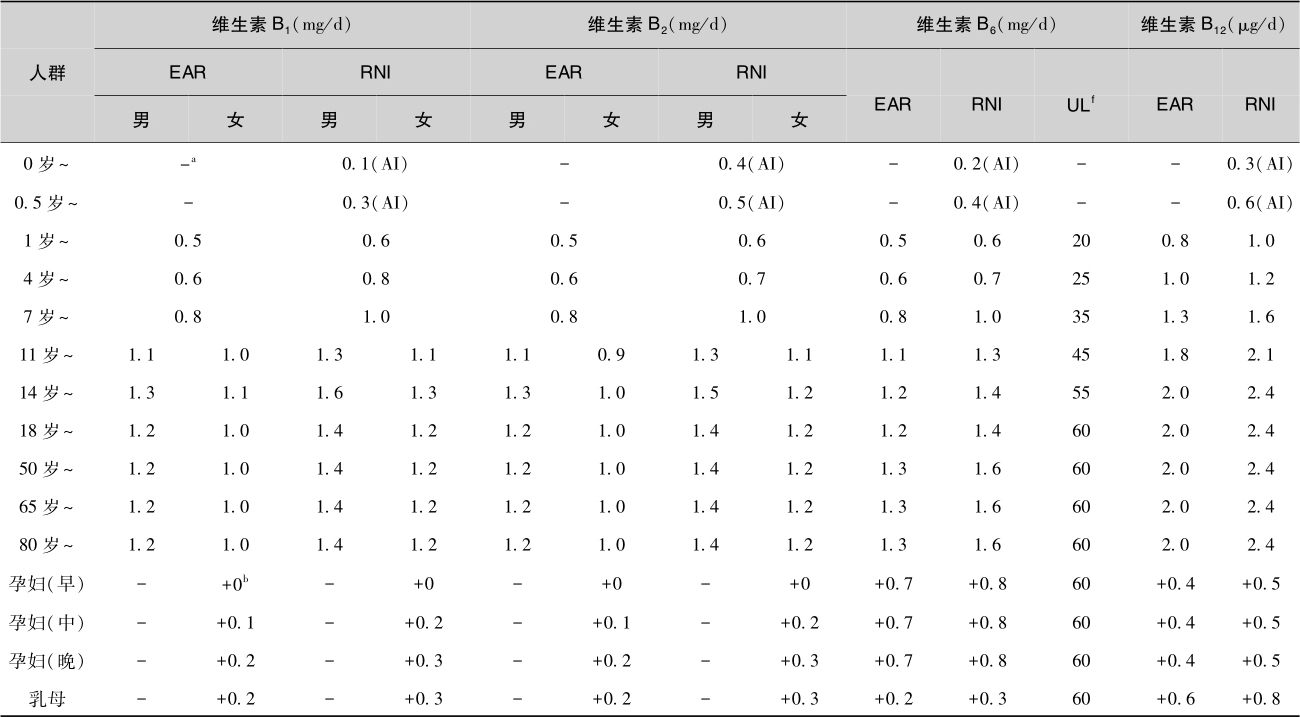This screenshot has height=717, width=1300.
Task: Click the 0.5 岁~ row label
Action: click(47, 203)
